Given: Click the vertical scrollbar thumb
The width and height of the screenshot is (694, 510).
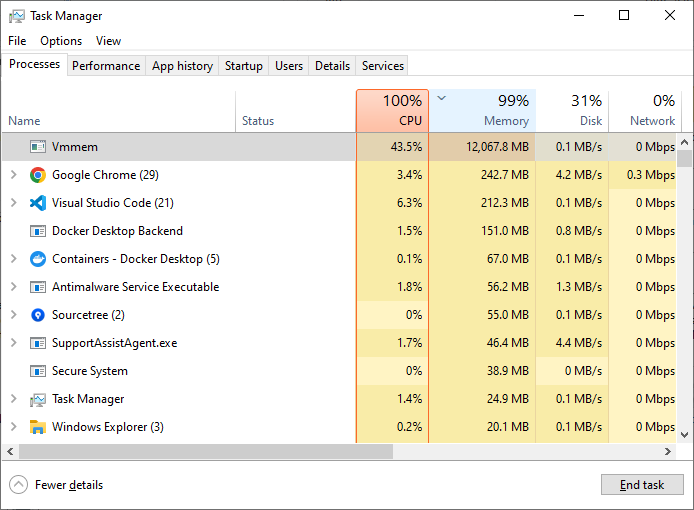Looking at the screenshot, I should [684, 158].
